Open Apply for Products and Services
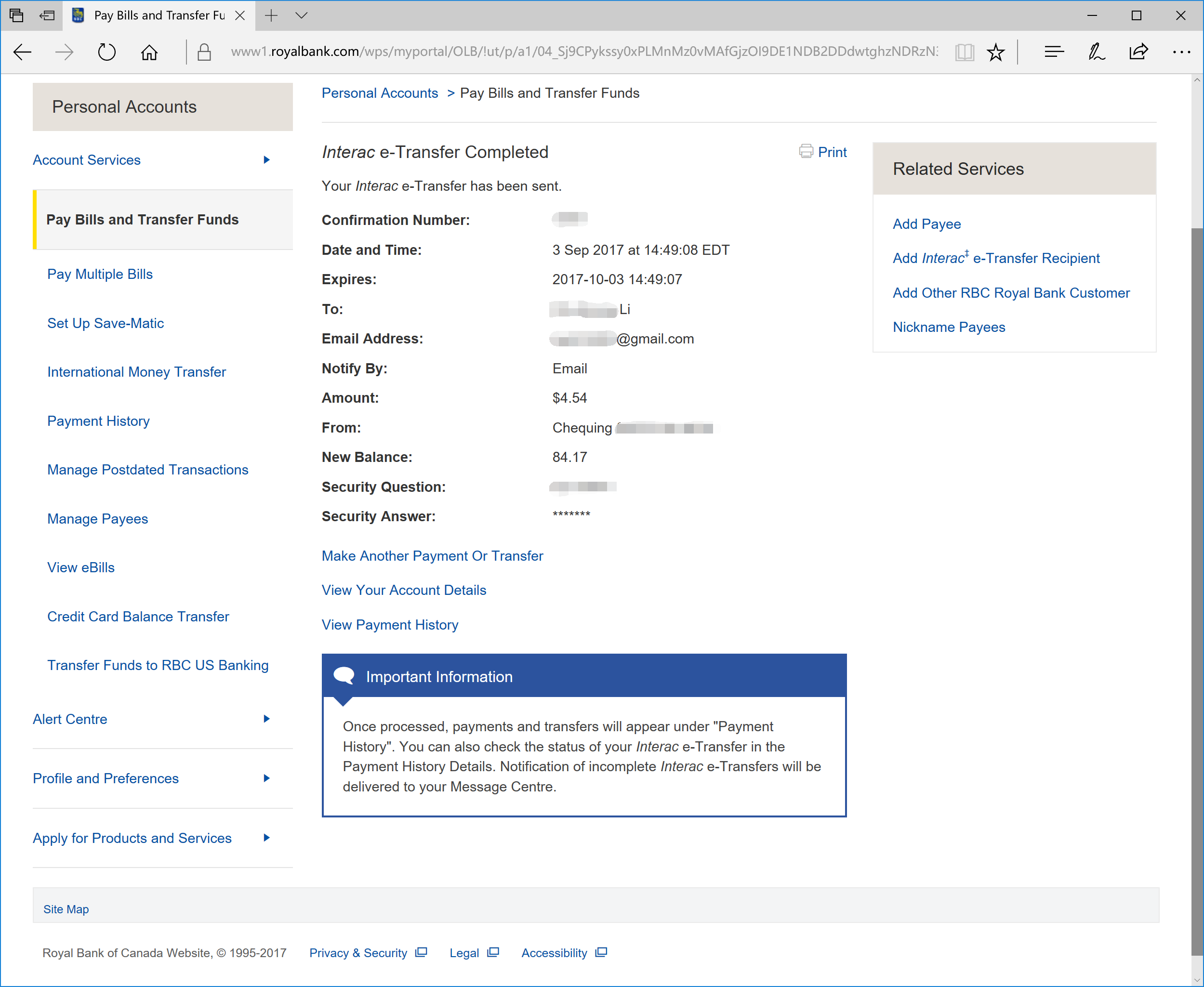Viewport: 1204px width, 987px height. (132, 838)
